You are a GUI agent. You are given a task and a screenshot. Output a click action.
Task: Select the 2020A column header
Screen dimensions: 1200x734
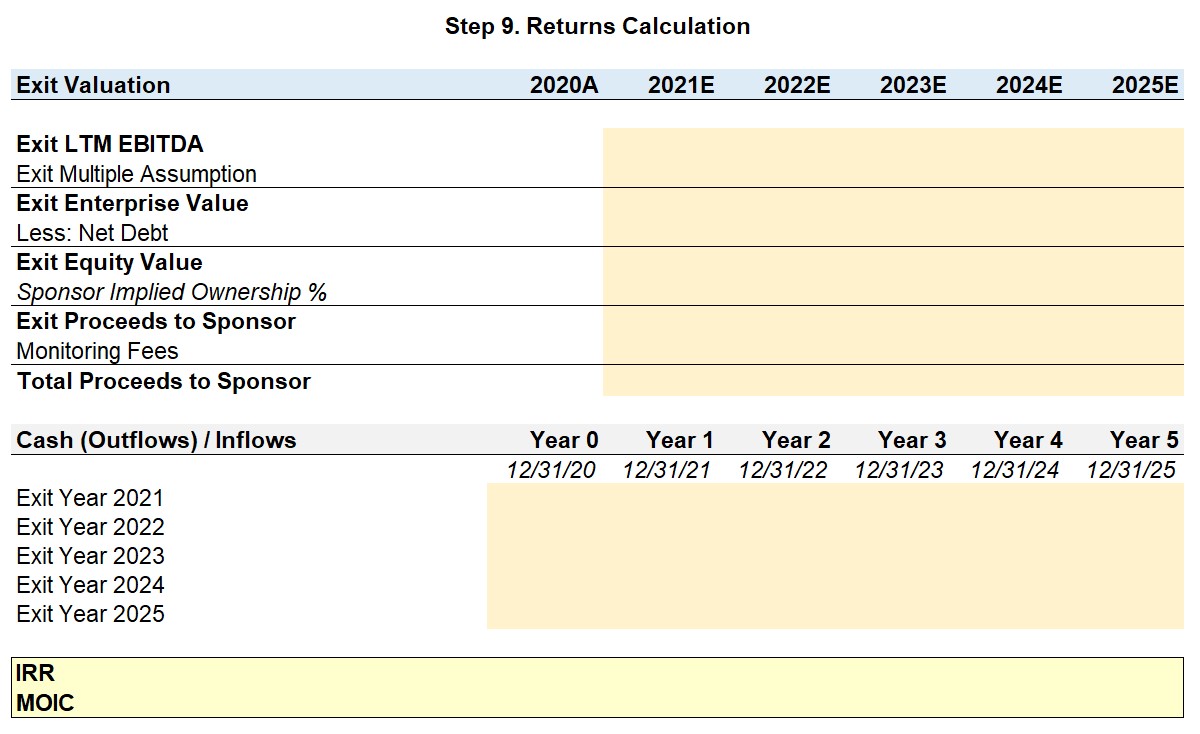[x=564, y=85]
